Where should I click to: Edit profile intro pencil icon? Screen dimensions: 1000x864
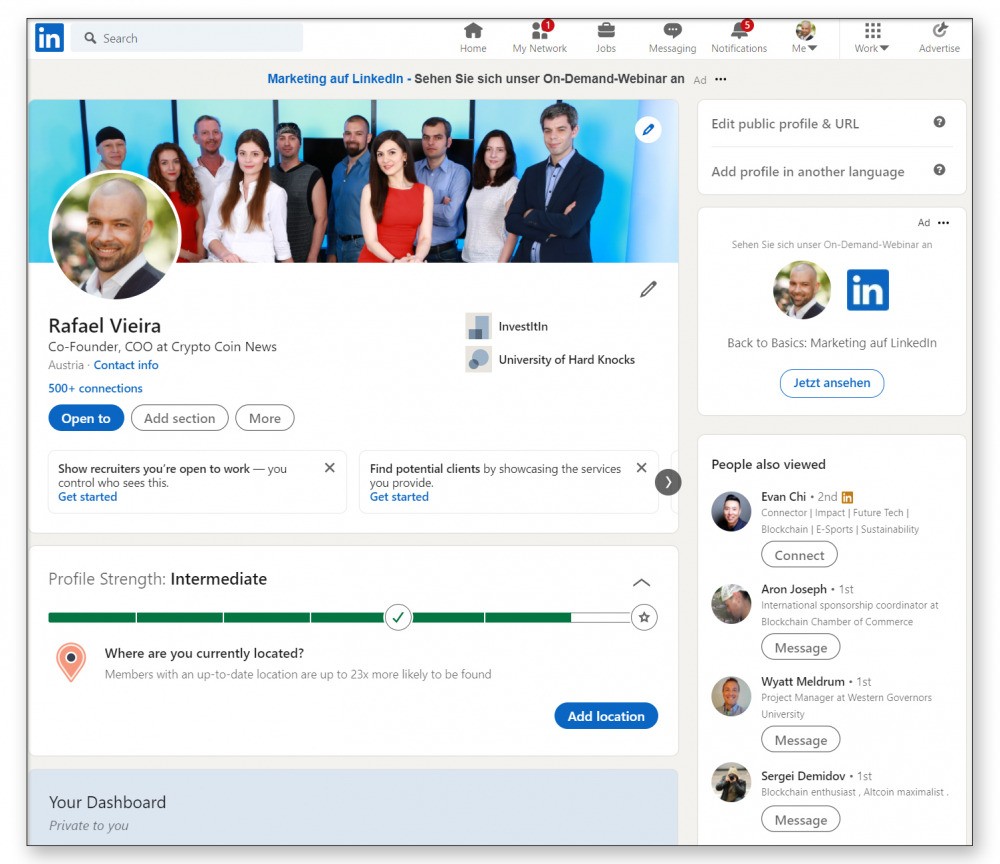point(648,289)
